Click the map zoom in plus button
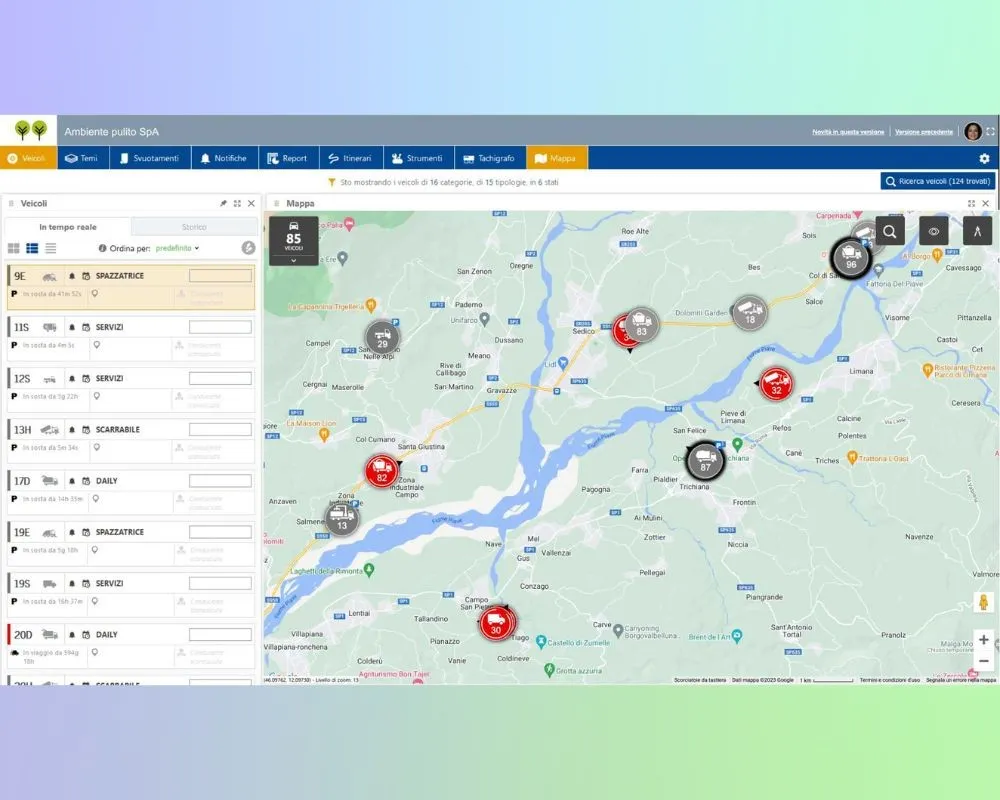 point(983,639)
